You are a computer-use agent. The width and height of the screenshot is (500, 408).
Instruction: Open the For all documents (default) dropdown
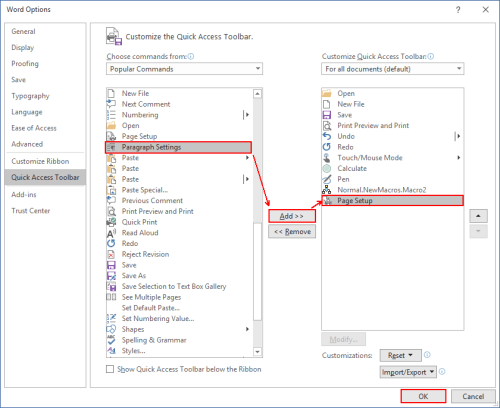pos(393,69)
